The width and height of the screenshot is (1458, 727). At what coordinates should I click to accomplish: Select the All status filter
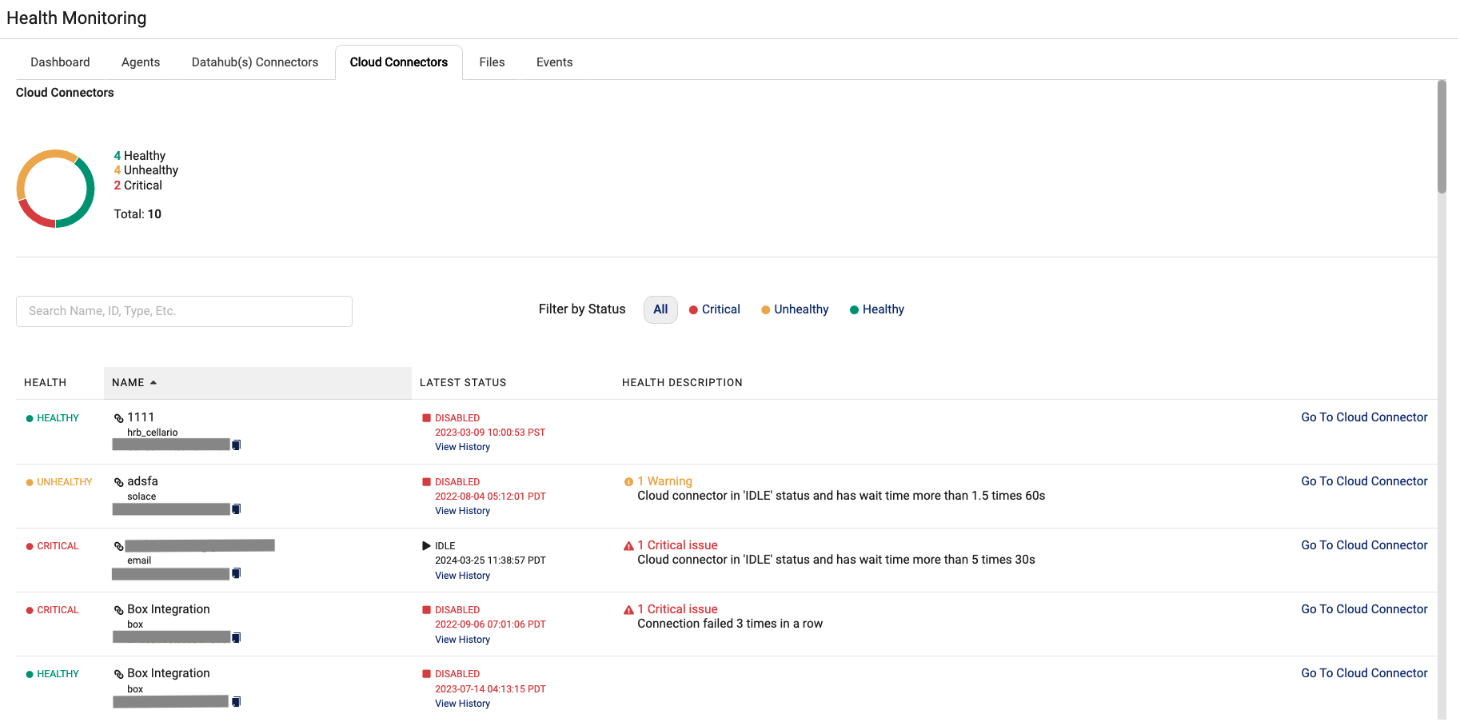pyautogui.click(x=660, y=310)
